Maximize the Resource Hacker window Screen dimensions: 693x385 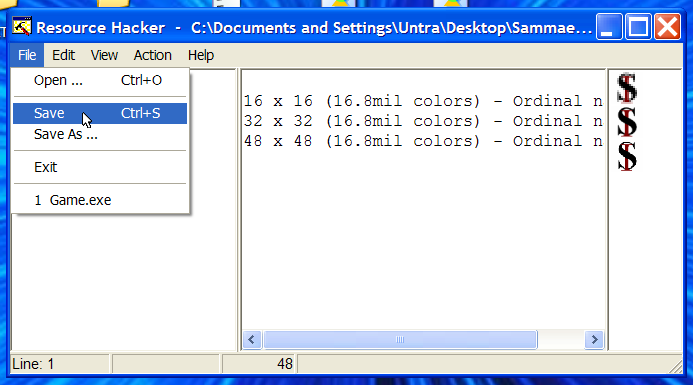[x=638, y=27]
